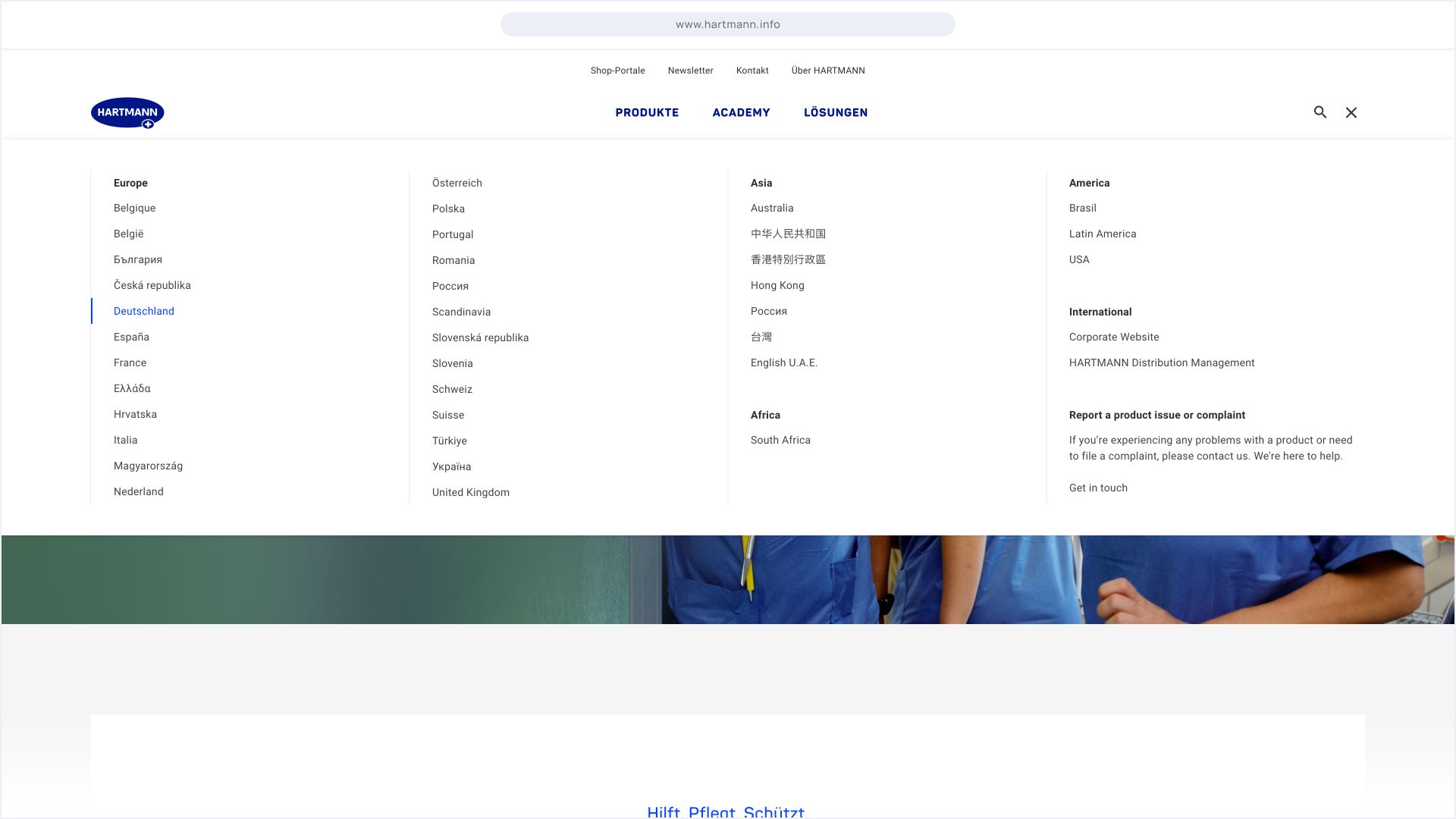Viewport: 1456px width, 819px height.
Task: Close the country selector with X icon
Action: coord(1351,112)
